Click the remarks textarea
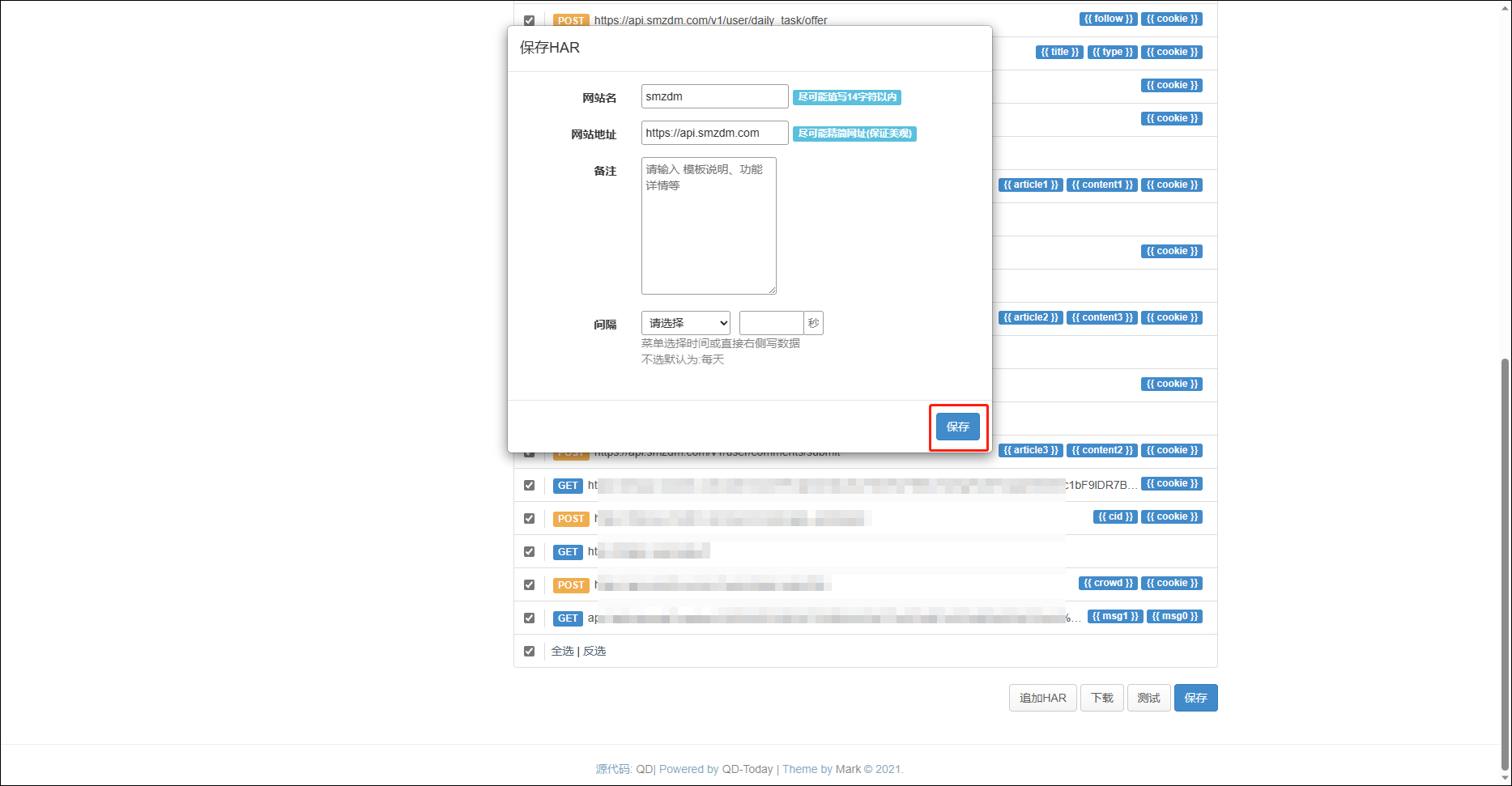1512x786 pixels. [x=708, y=226]
